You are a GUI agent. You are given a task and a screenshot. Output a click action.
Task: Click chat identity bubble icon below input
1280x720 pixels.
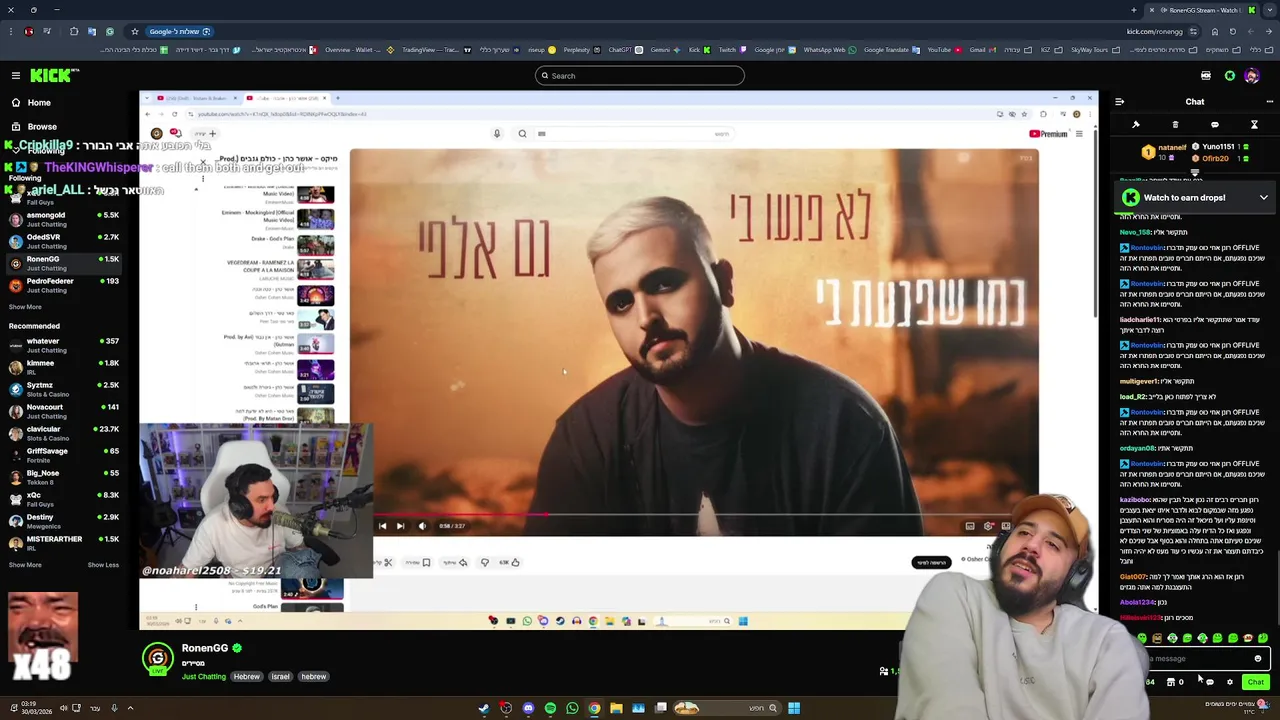click(1210, 682)
